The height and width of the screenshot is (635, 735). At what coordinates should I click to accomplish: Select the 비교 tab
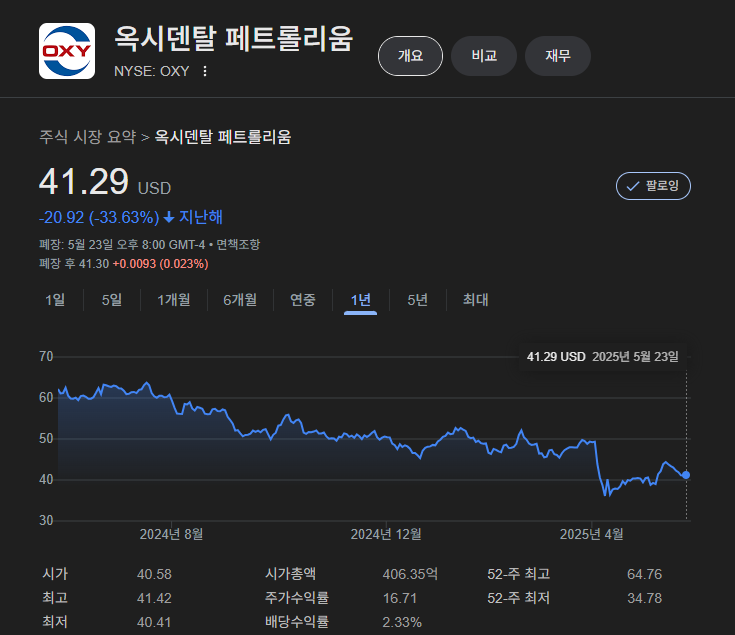pyautogui.click(x=484, y=56)
